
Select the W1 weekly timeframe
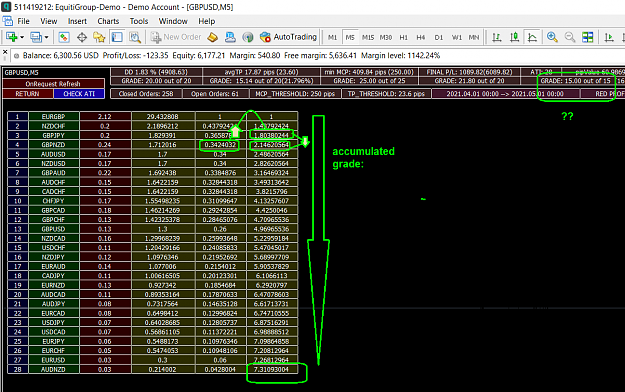(457, 37)
